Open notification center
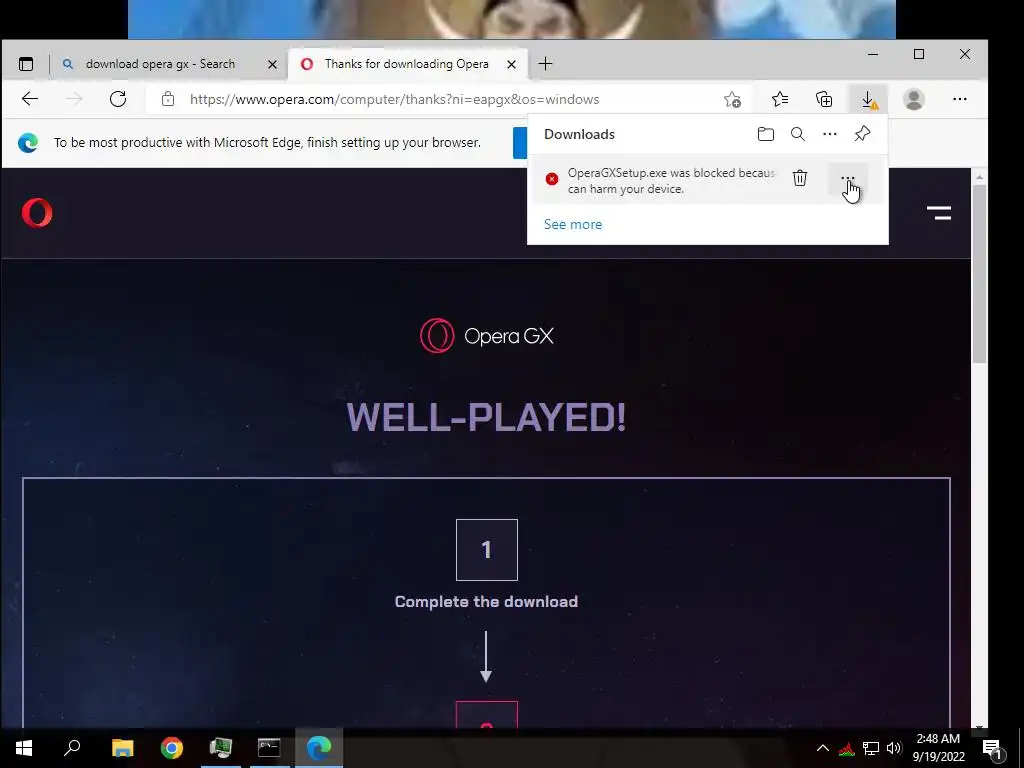Screen dimensions: 1024x768 point(993,750)
